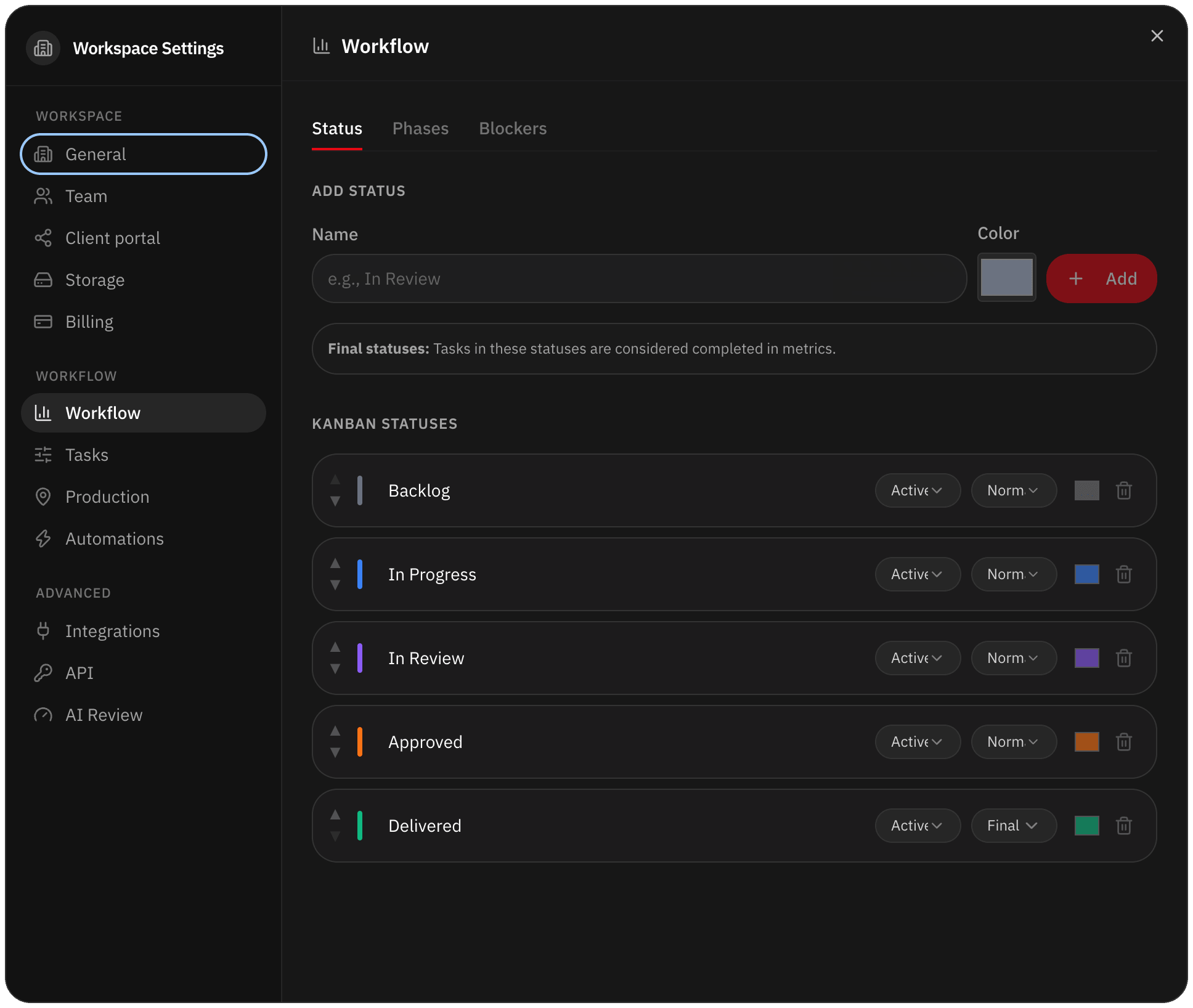The height and width of the screenshot is (1008, 1193).
Task: Open the Normal dropdown for In Review
Action: (x=1014, y=658)
